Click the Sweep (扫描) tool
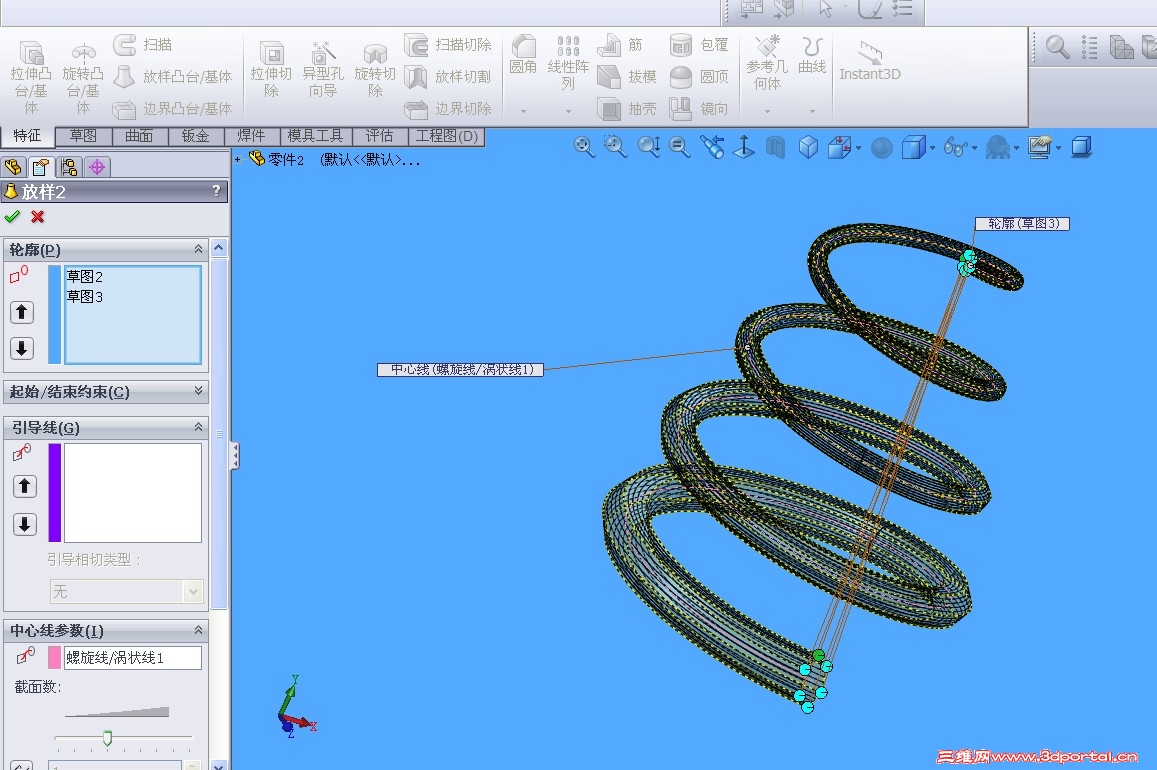The height and width of the screenshot is (770, 1157). [x=142, y=45]
